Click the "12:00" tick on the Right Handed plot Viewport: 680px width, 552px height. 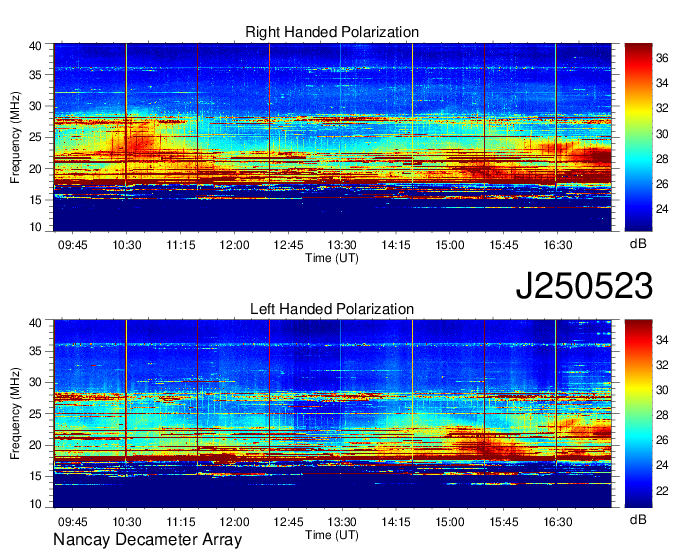234,245
